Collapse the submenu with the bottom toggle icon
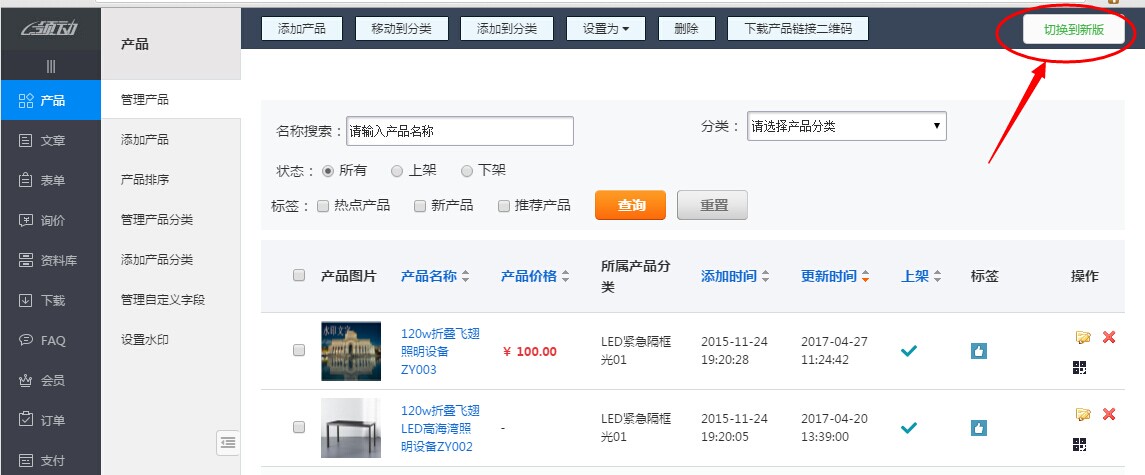Viewport: 1145px width, 475px height. click(228, 442)
